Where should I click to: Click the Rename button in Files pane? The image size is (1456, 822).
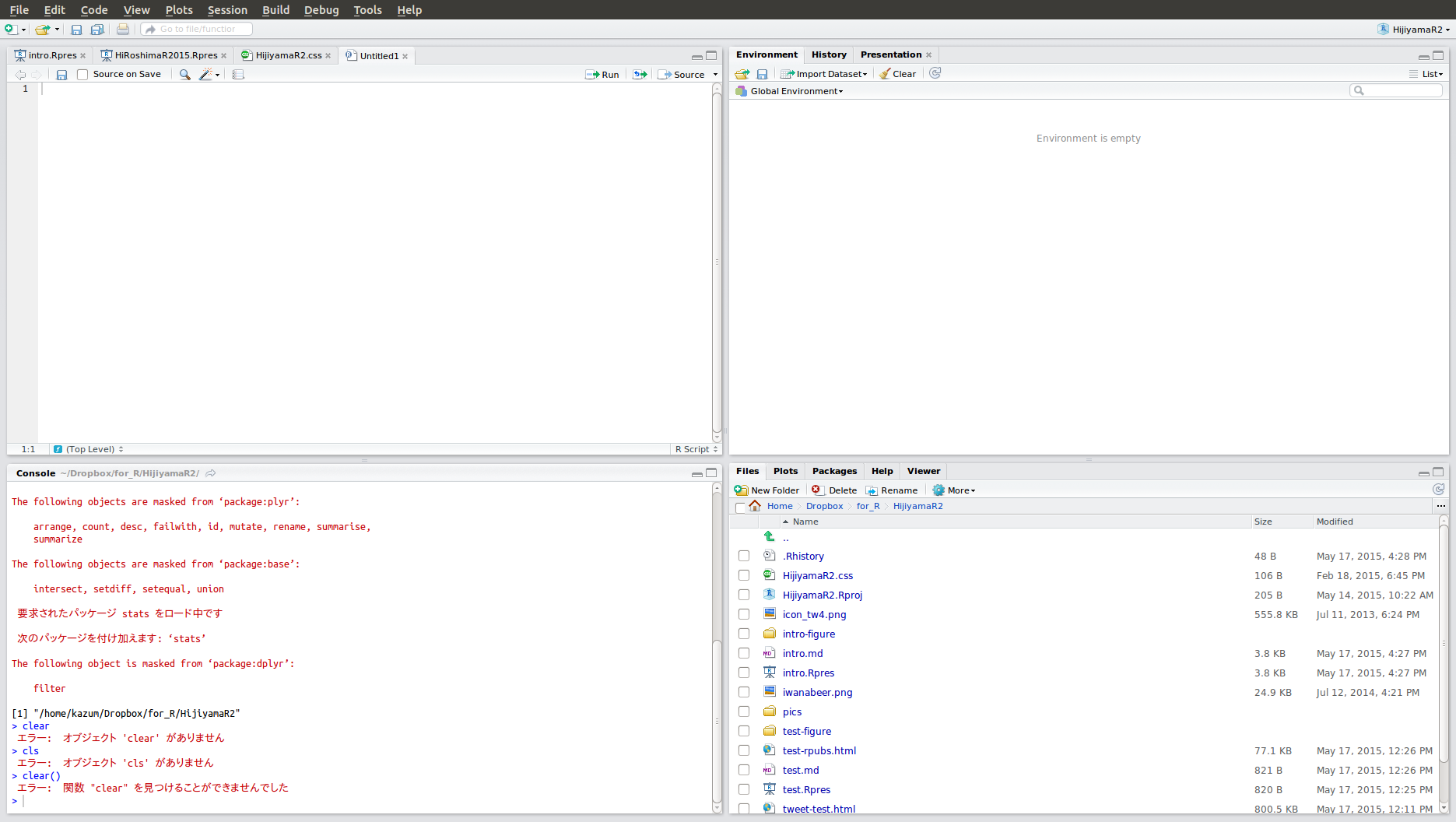892,490
